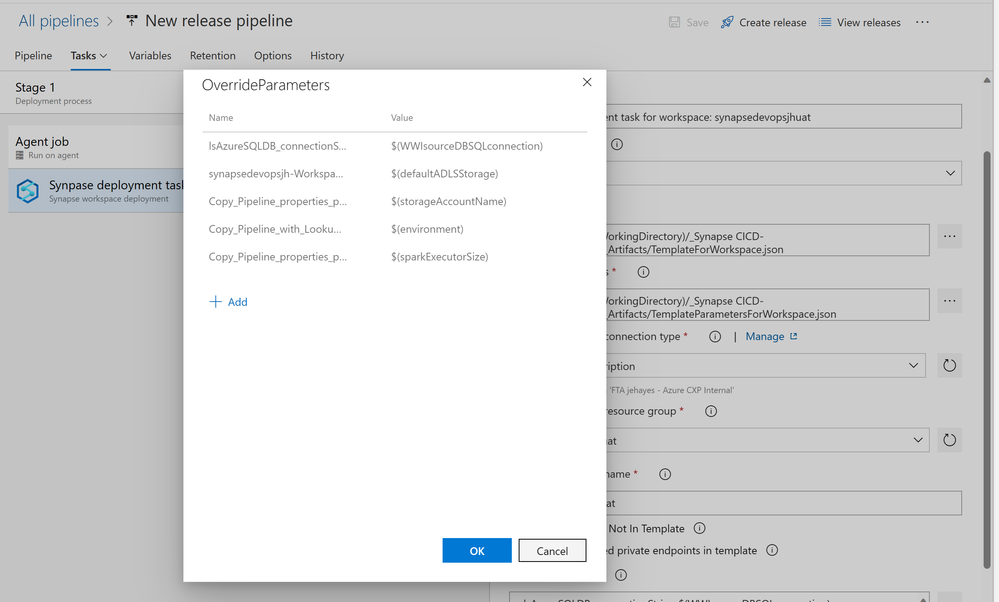This screenshot has width=999, height=602.
Task: Switch to the History tab
Action: pos(327,55)
